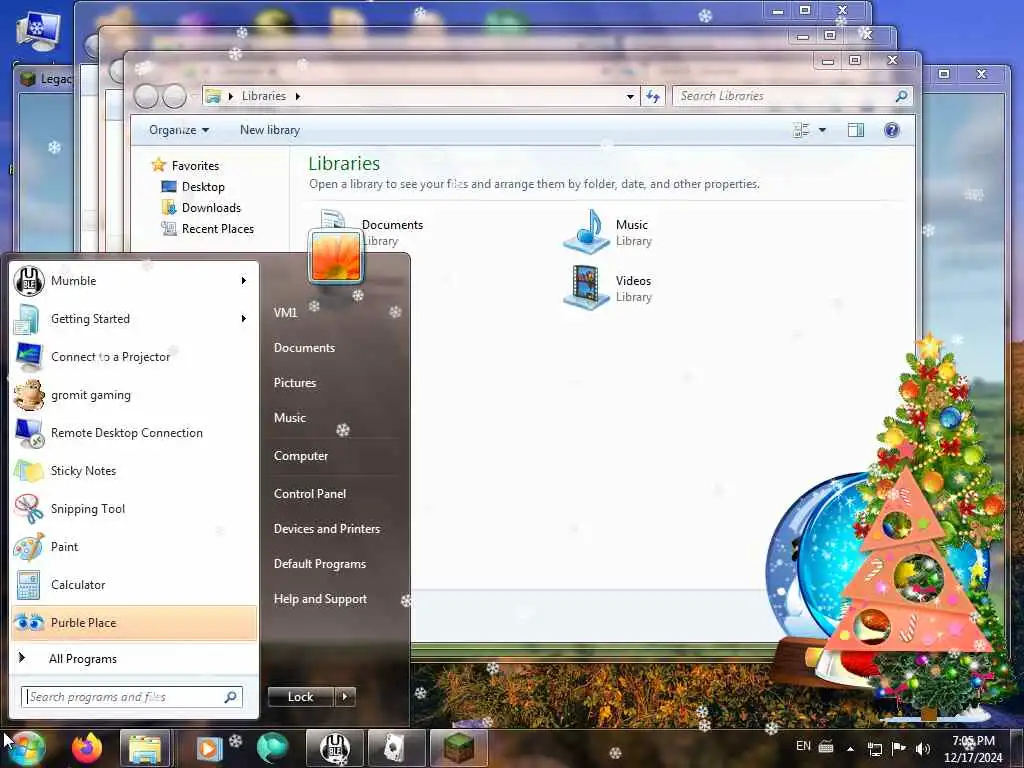Image resolution: width=1024 pixels, height=768 pixels.
Task: Open the gromit gaming entry
Action: pos(134,394)
